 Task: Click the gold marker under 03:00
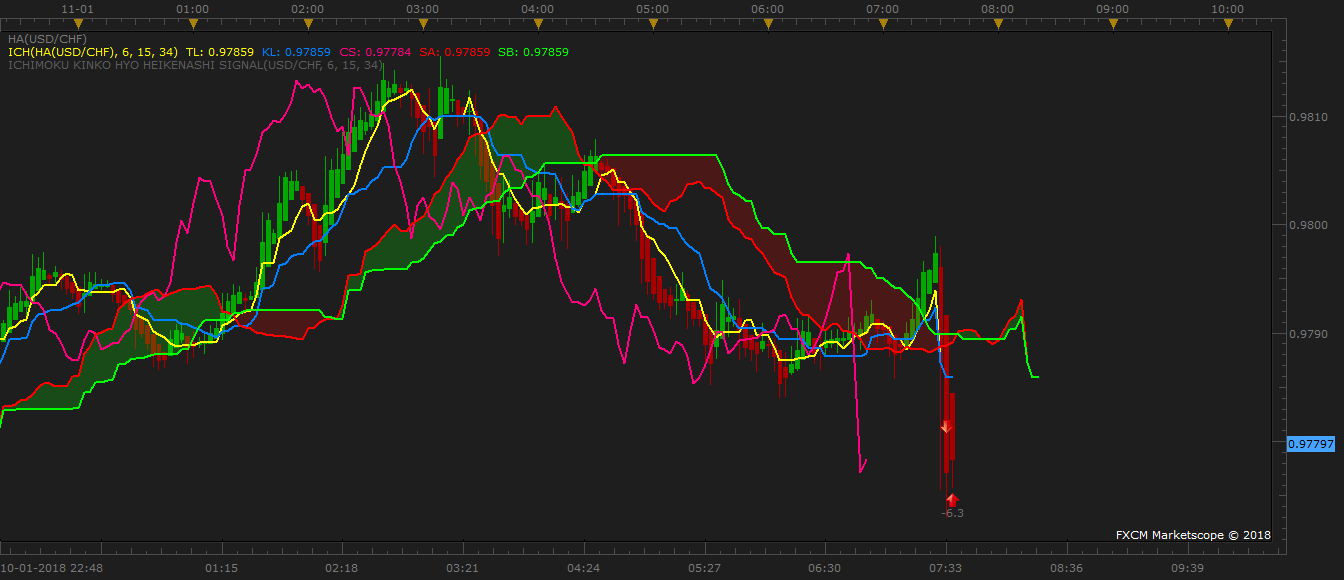coord(423,22)
